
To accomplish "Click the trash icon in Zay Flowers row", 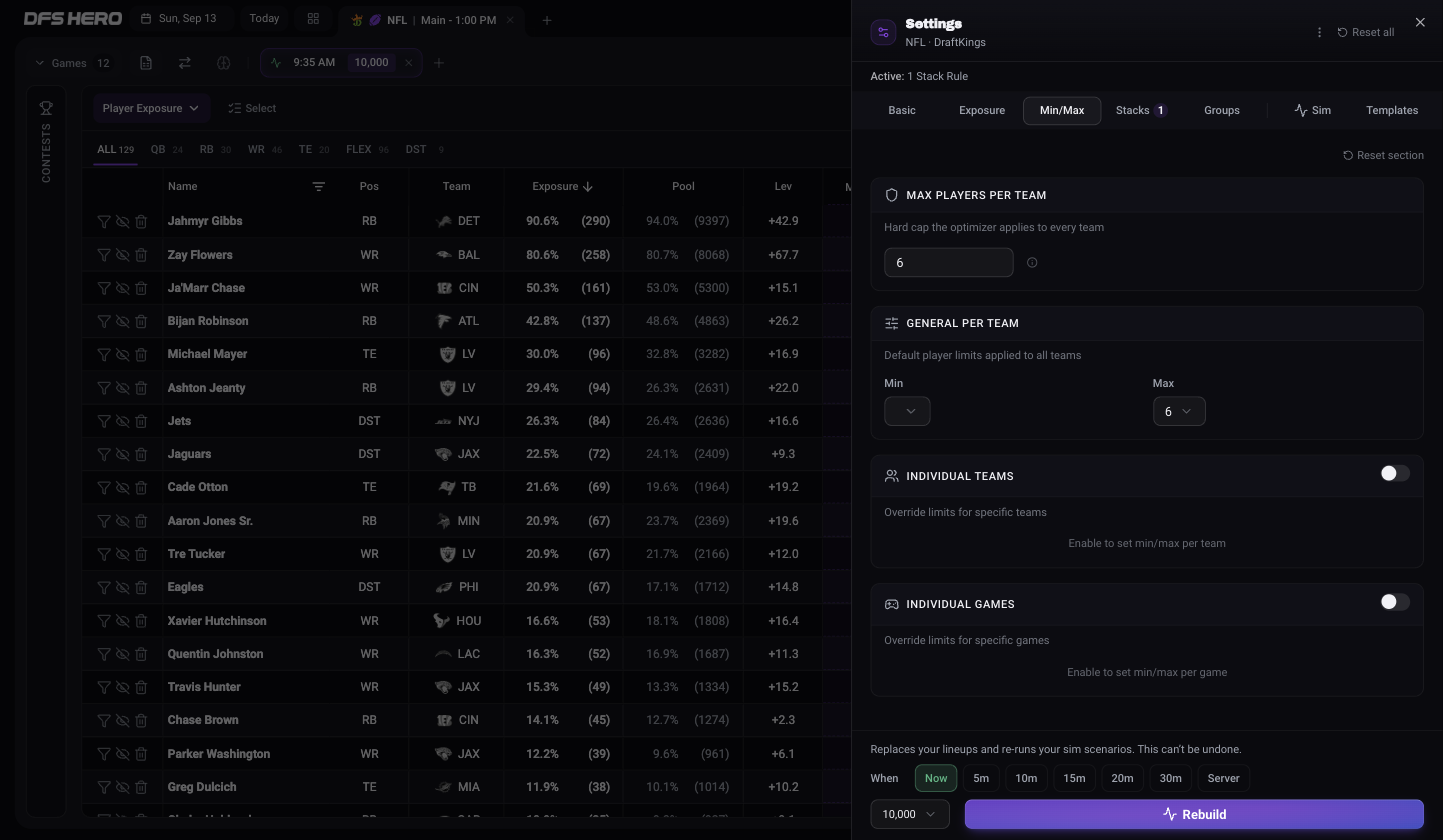I will pyautogui.click(x=141, y=255).
